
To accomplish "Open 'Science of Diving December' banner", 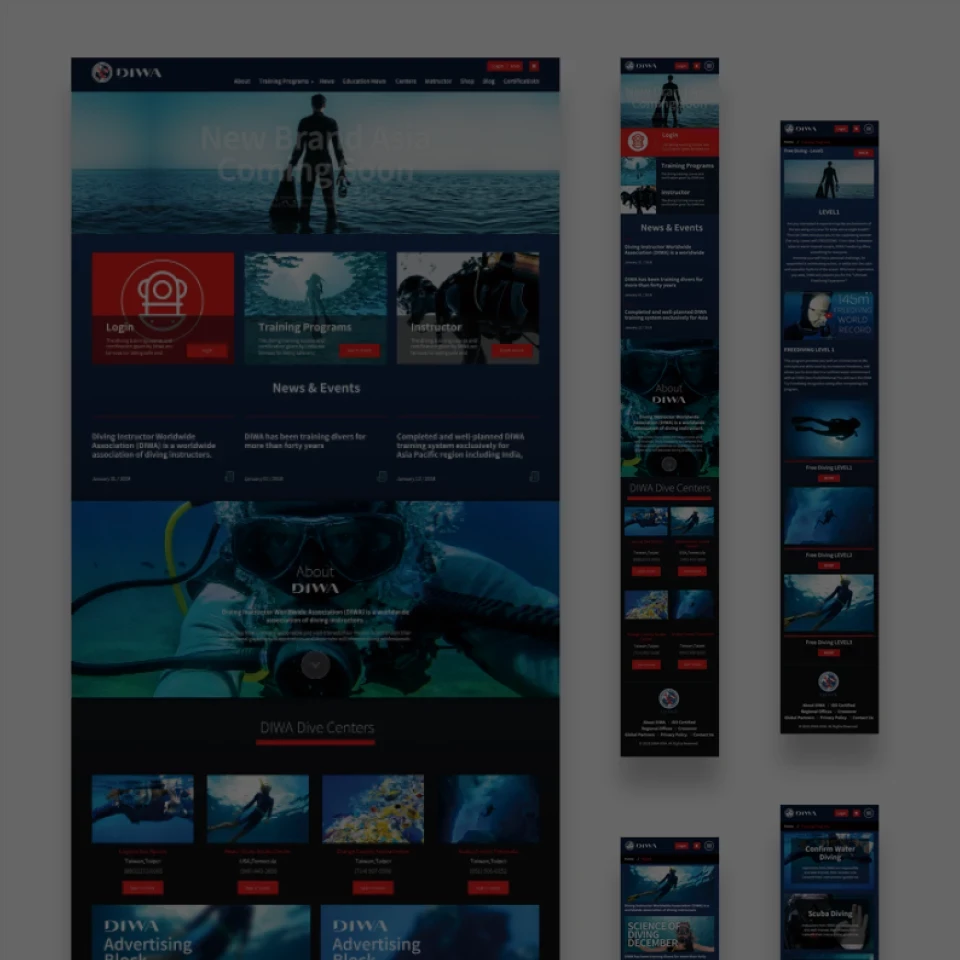I will point(669,934).
